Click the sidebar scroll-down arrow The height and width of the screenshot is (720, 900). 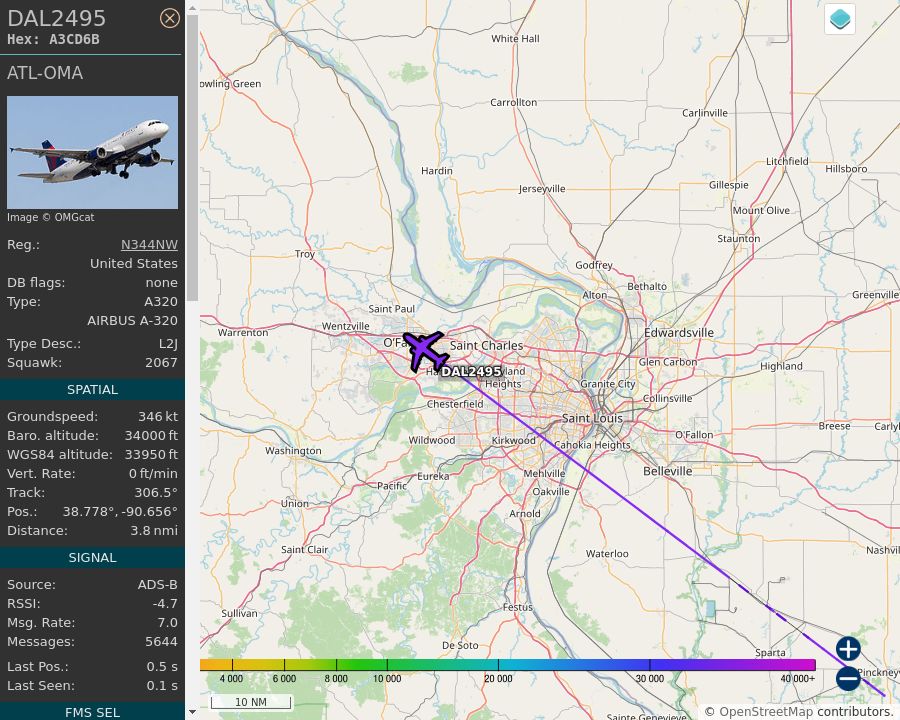190,712
